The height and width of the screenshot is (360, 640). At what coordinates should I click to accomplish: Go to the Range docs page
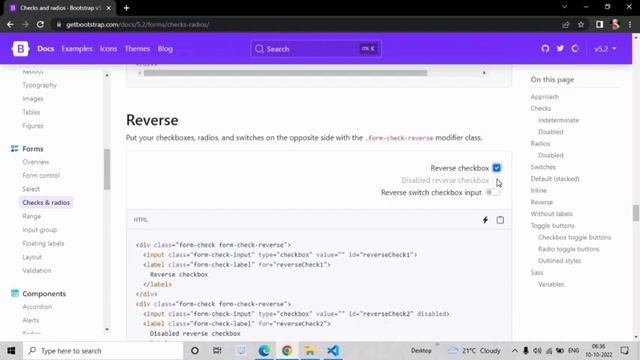click(31, 216)
